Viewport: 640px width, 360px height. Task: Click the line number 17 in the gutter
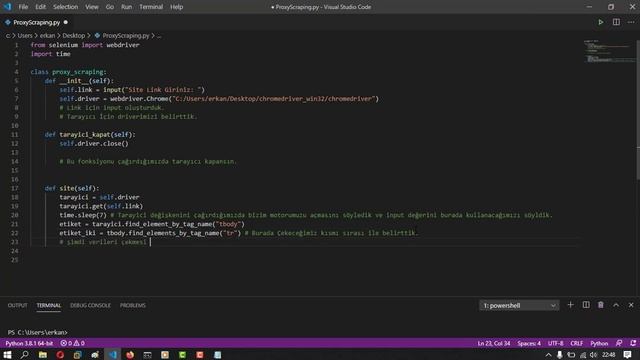(15, 188)
